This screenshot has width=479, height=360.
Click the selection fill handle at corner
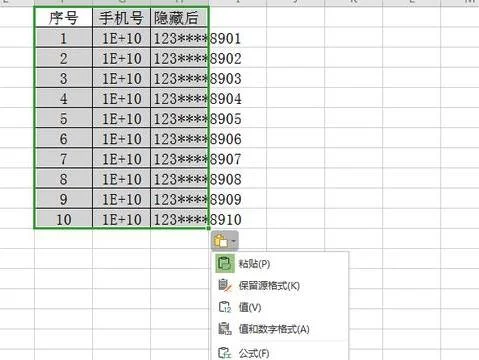(209, 228)
